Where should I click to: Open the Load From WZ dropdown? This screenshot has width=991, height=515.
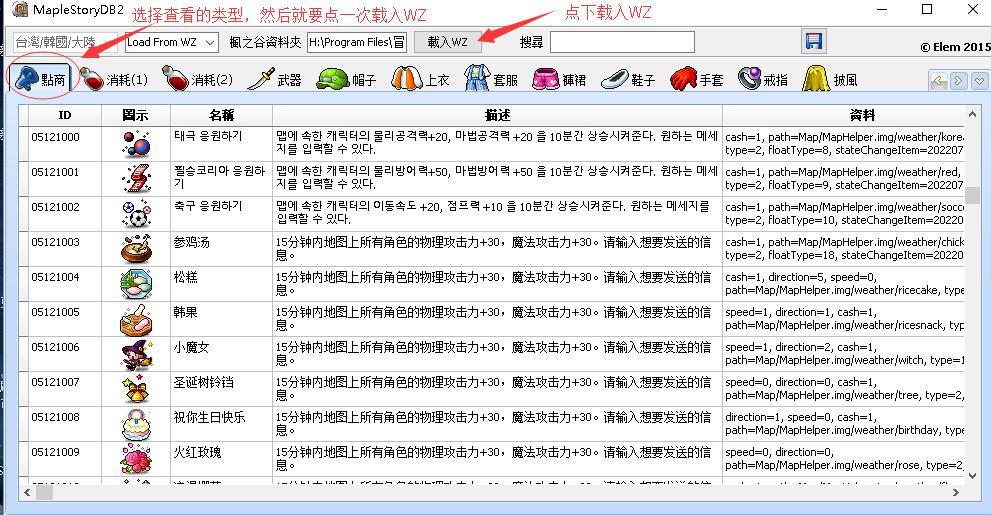(x=172, y=42)
